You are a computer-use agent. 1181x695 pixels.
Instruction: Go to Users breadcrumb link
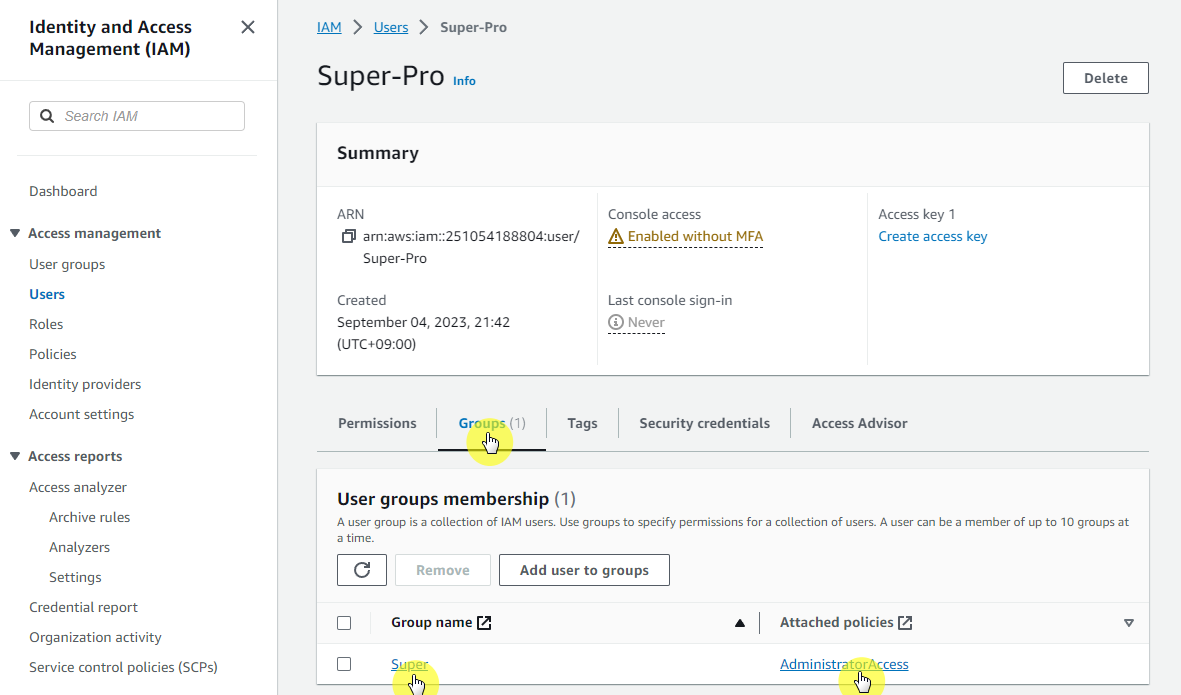point(391,27)
